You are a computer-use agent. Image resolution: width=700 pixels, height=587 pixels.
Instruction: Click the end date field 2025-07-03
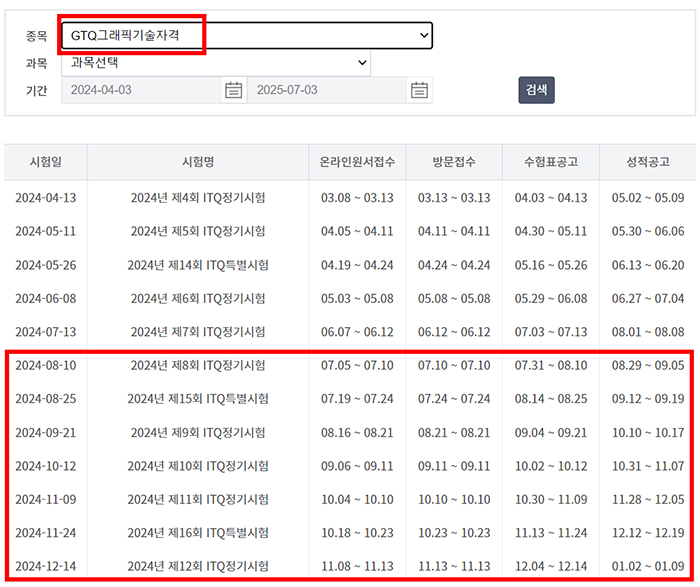click(327, 90)
